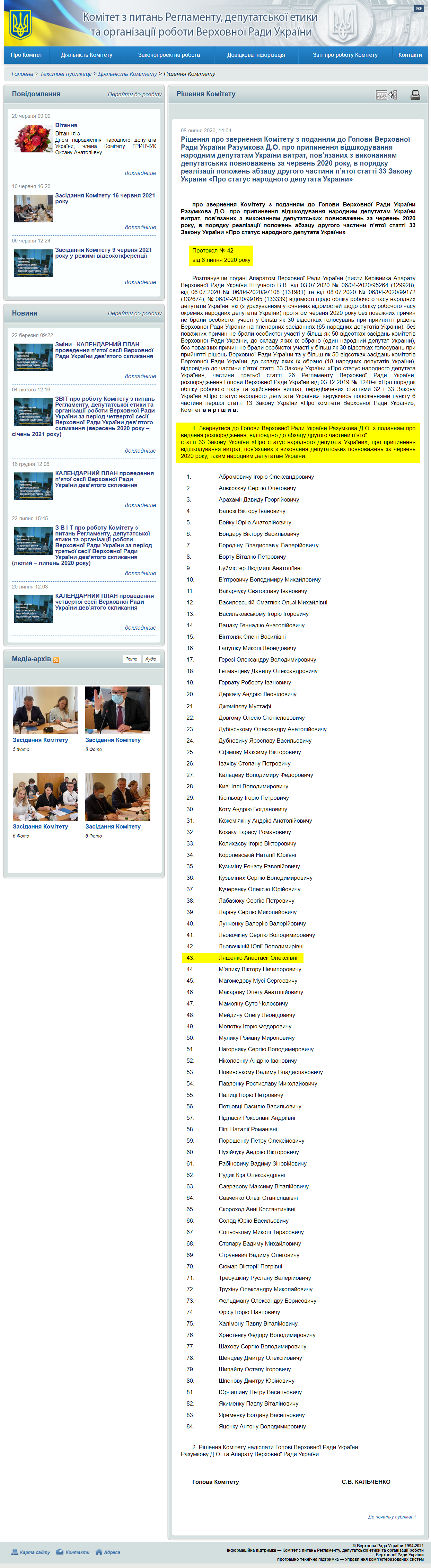
Task: Open Зміни - КАЛЕНДАРНИЙ ПЛАН п'ятої сесії news
Action: click(104, 350)
